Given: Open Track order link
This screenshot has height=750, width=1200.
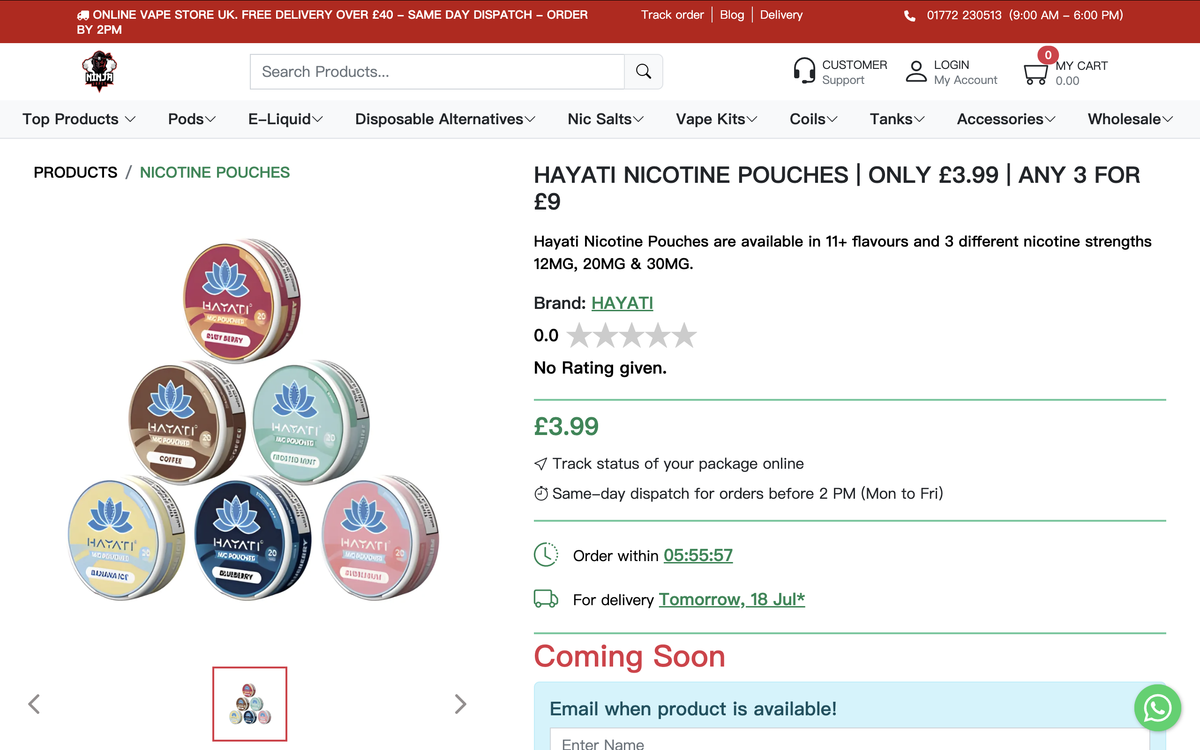Looking at the screenshot, I should pos(673,15).
